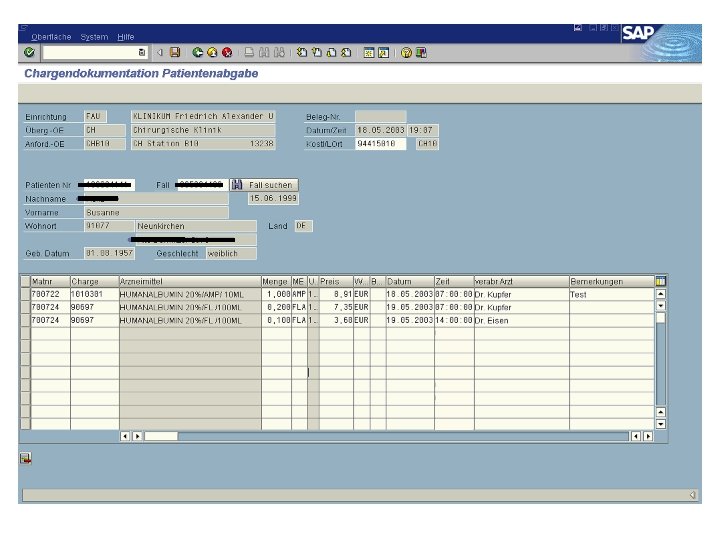The height and width of the screenshot is (540, 720).
Task: Click the icon below the table's bottom-left corner
Action: coord(26,458)
